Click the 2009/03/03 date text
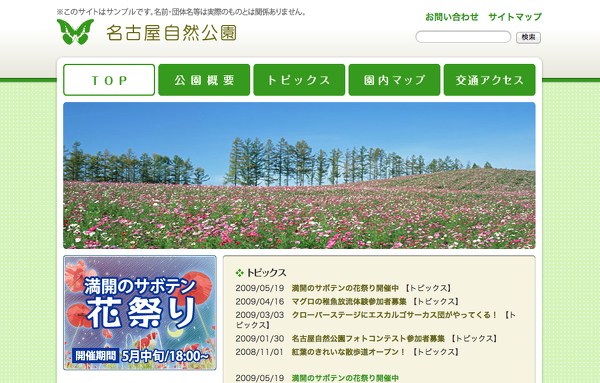 (260, 315)
